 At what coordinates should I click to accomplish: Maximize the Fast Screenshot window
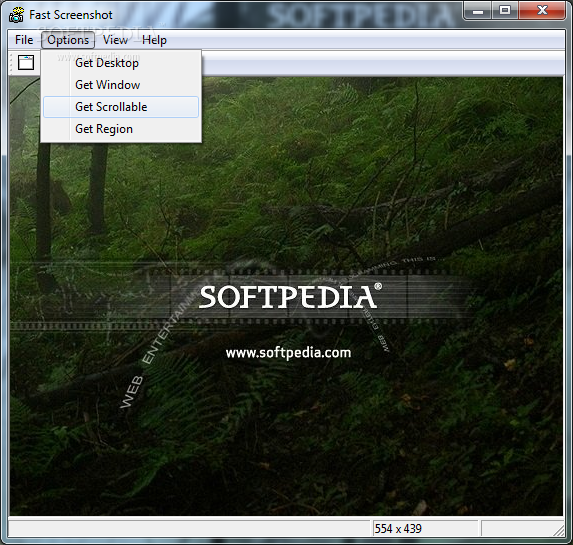(505, 11)
